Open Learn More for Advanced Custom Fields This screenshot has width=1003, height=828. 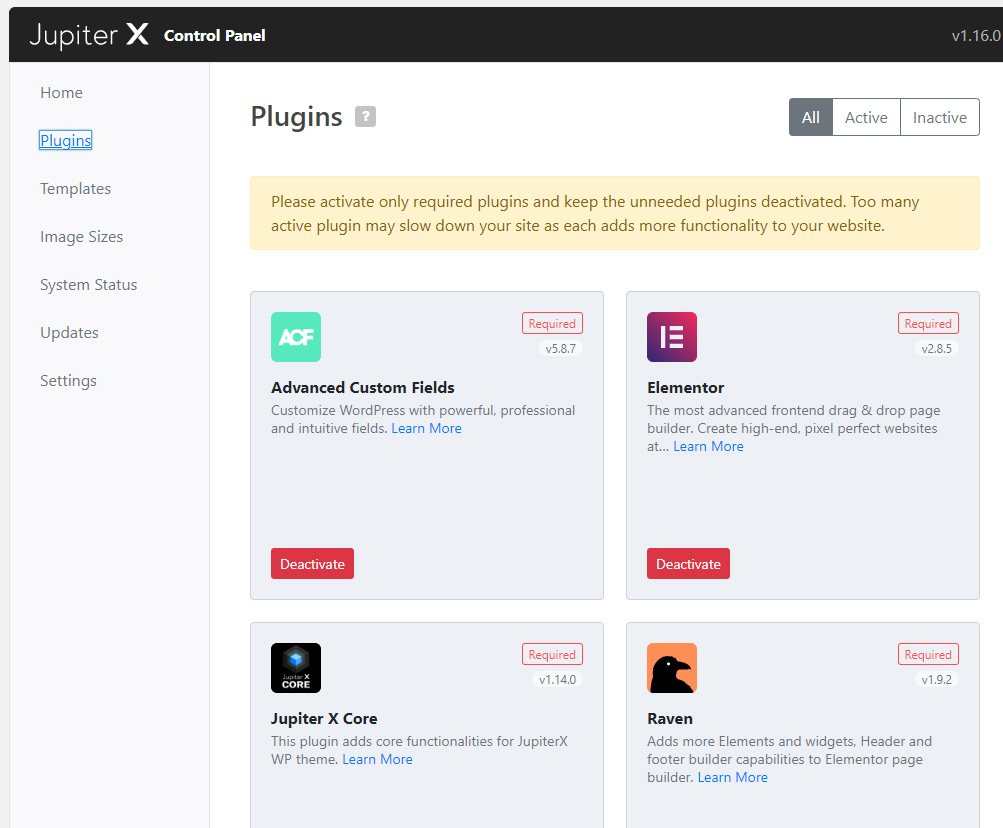coord(426,428)
